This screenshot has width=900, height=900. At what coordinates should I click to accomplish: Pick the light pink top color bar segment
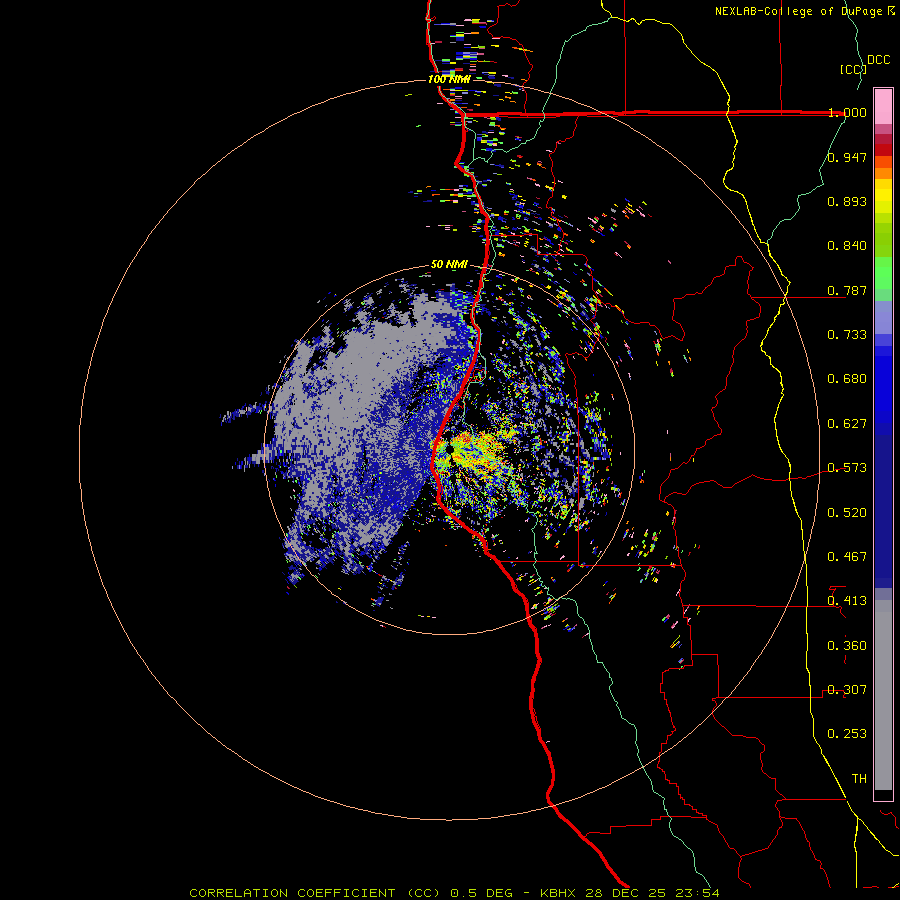point(883,107)
